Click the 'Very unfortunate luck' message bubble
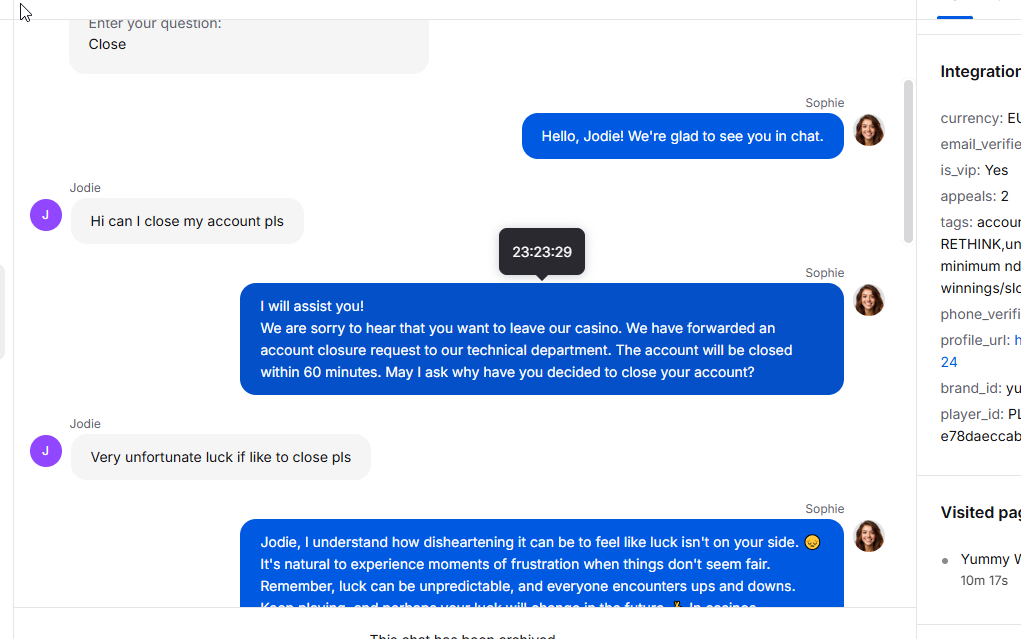 pos(221,457)
